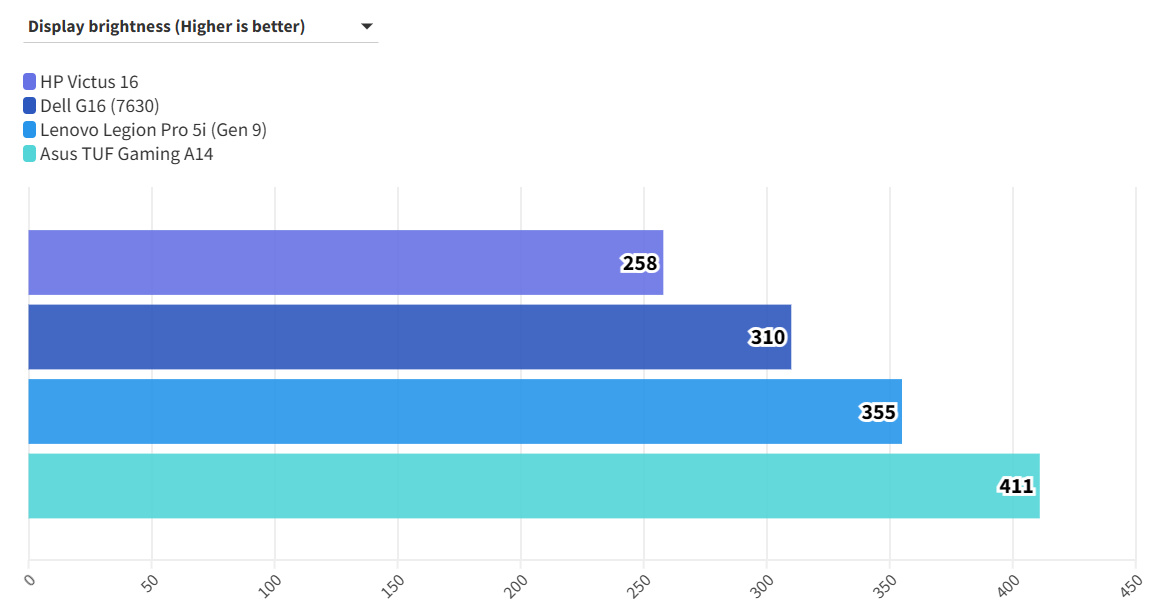Toggle the Asus TUF Gaming A14 legend label

click(x=126, y=154)
